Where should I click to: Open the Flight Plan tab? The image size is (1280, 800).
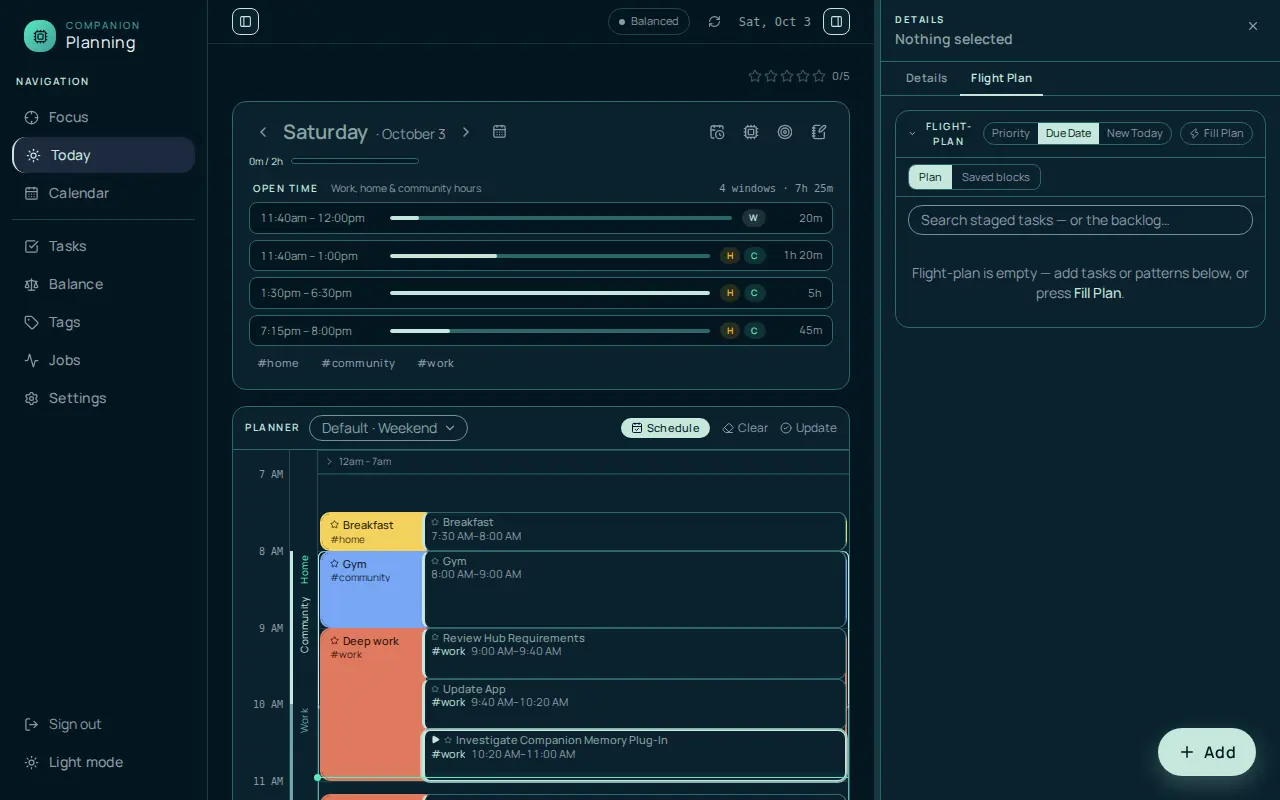(1001, 78)
